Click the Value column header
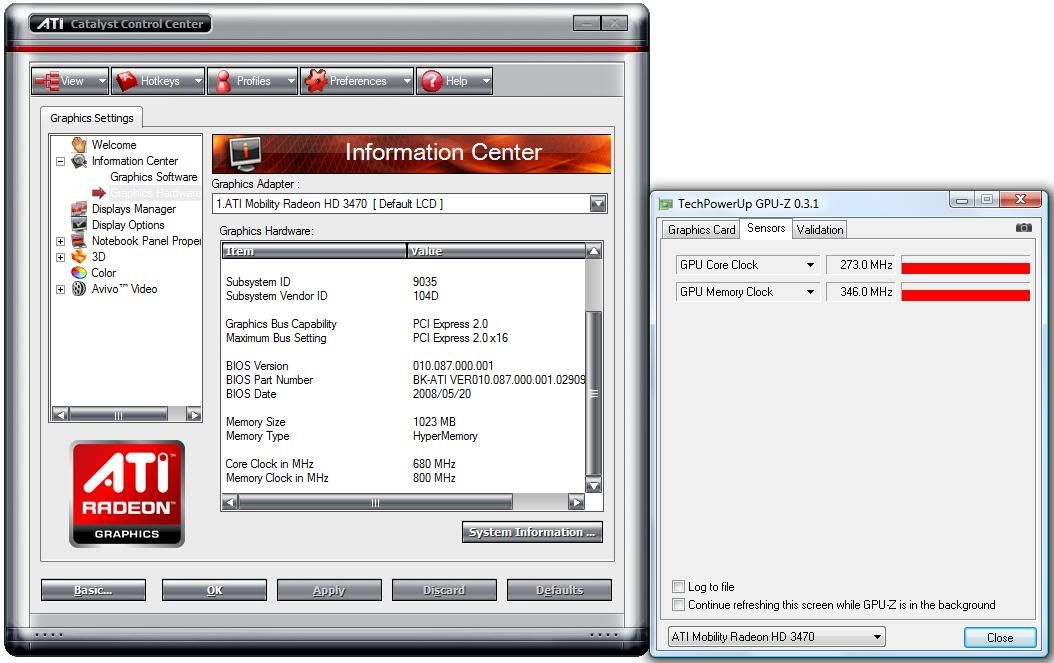1054x663 pixels. pyautogui.click(x=496, y=251)
